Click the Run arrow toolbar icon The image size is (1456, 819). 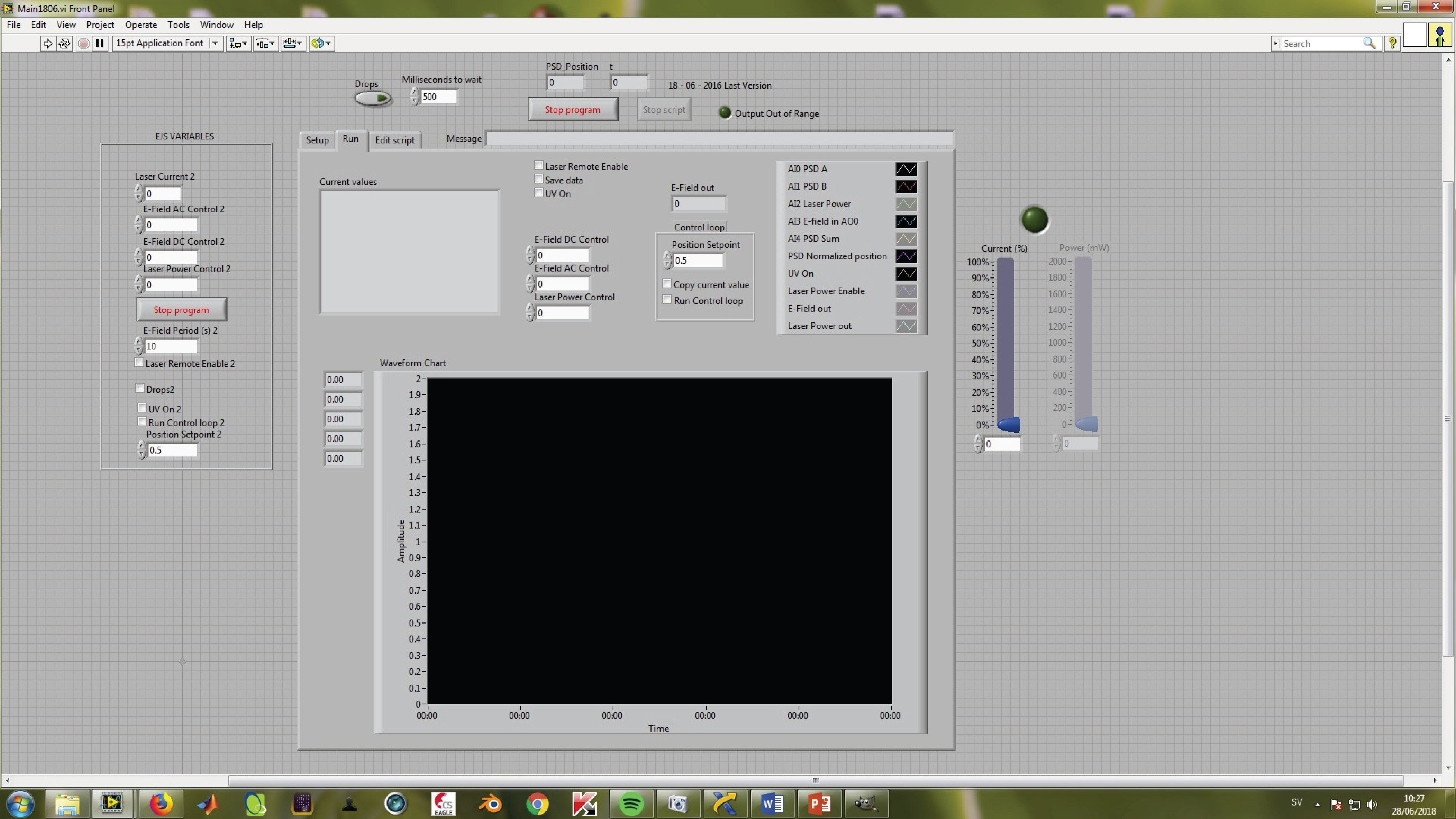(47, 44)
